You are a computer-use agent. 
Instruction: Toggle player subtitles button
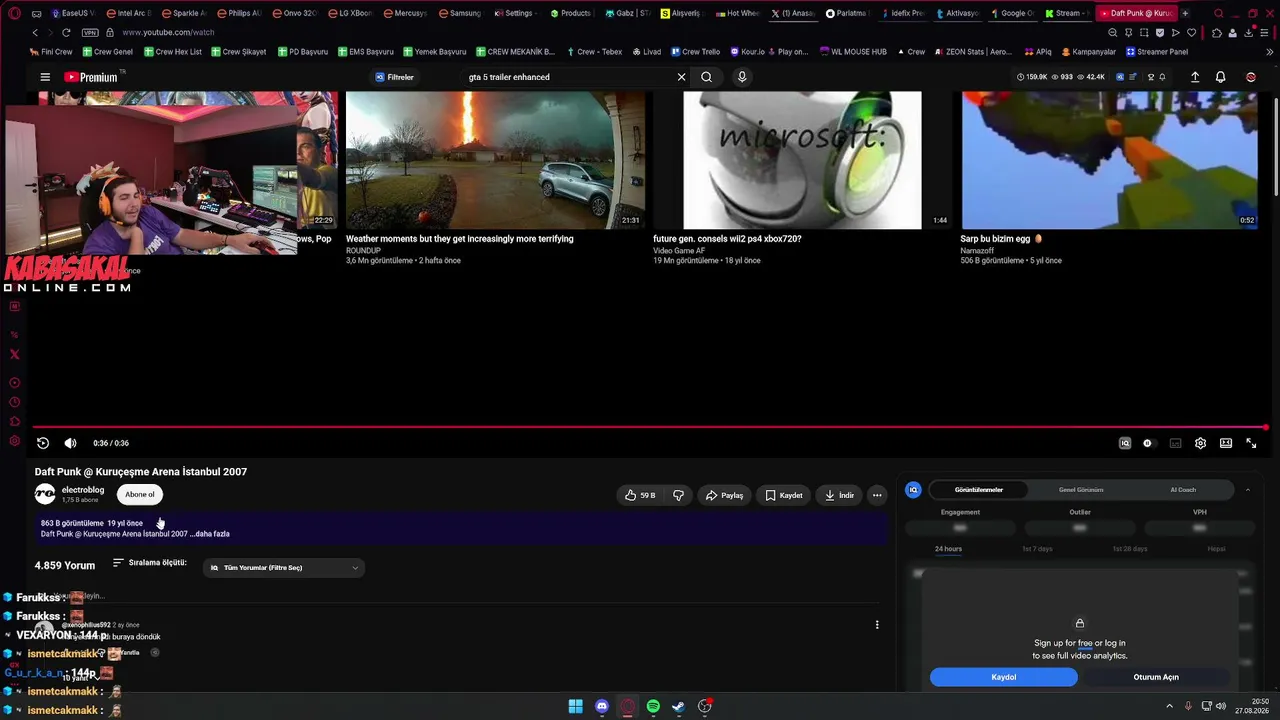click(1175, 443)
